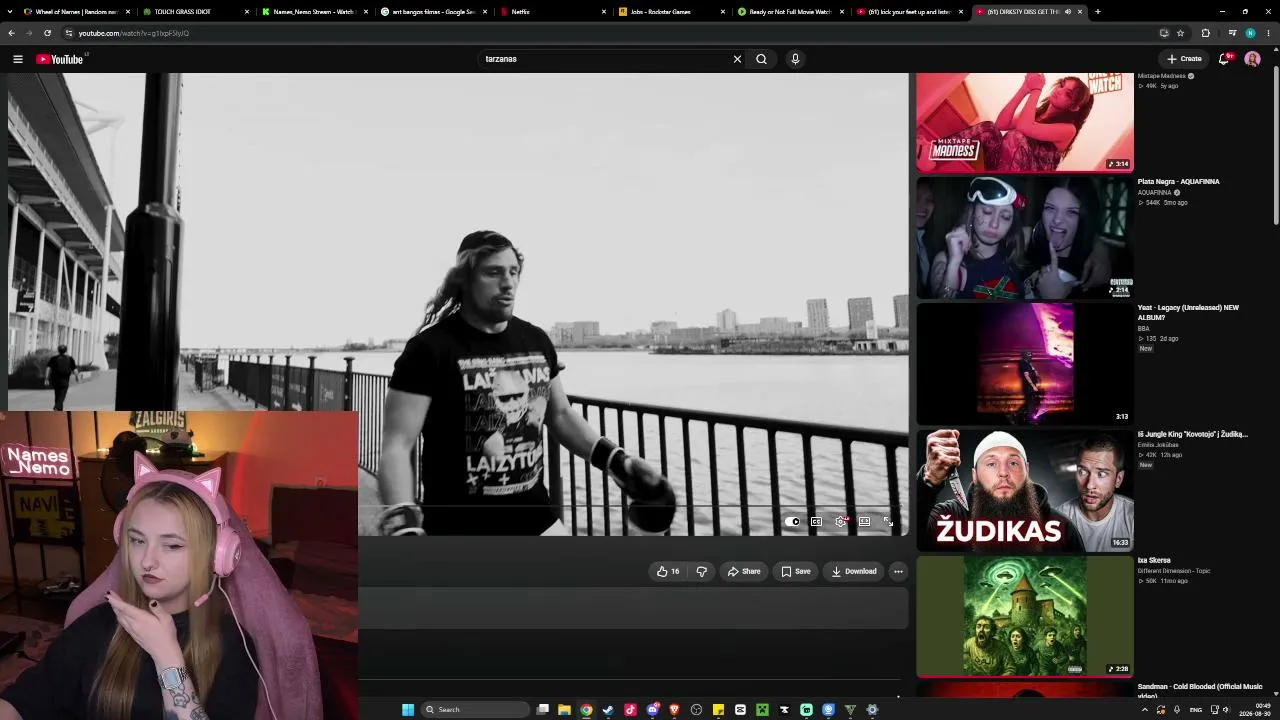Viewport: 1280px width, 720px height.
Task: Switch player to theater mode
Action: coord(865,521)
